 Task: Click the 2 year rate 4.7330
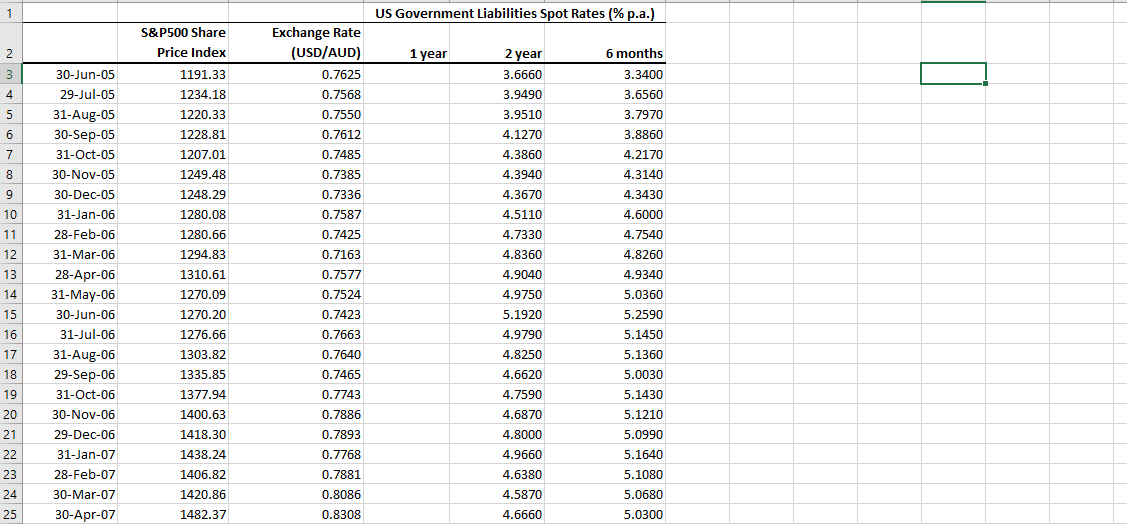(x=497, y=234)
